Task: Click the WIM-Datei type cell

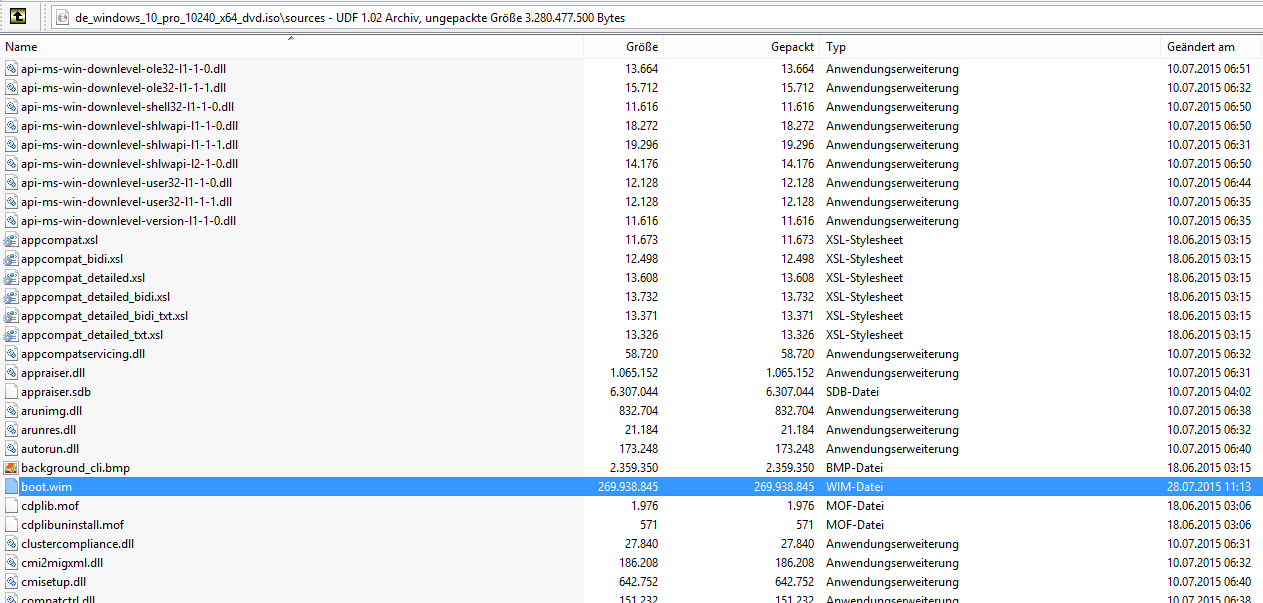Action: tap(854, 487)
